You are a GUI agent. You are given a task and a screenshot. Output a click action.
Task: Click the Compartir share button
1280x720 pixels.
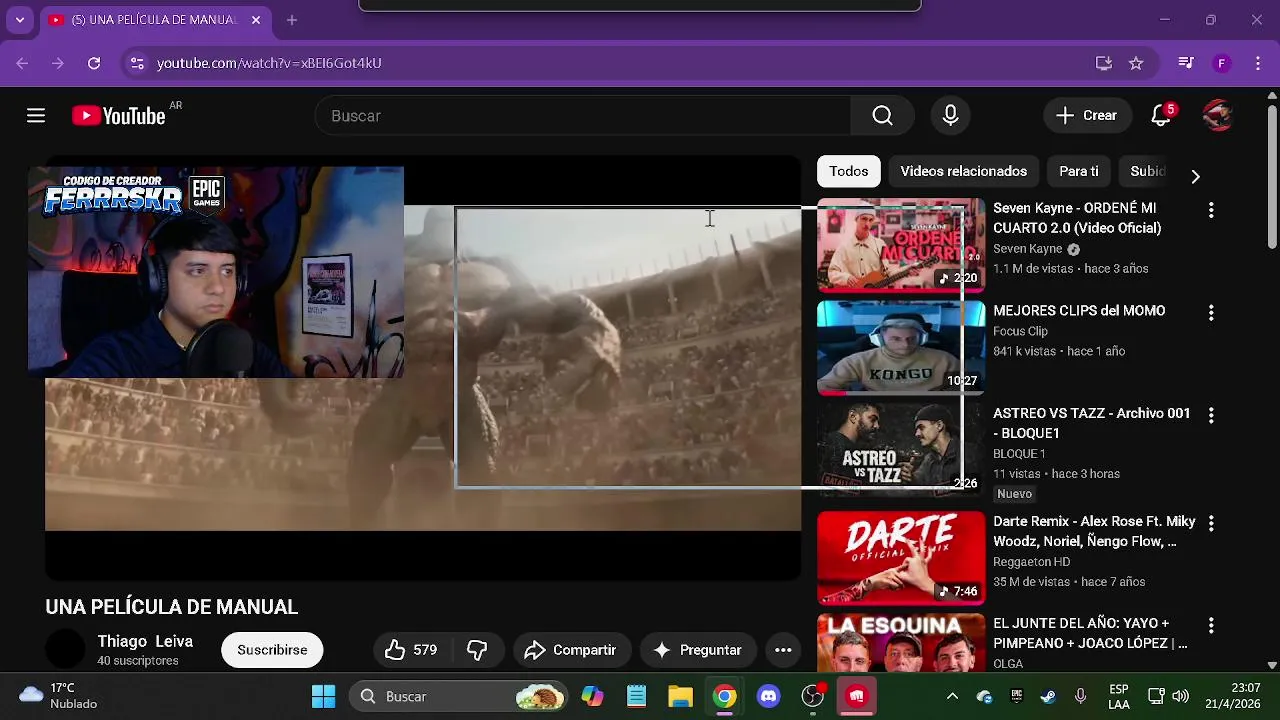[x=571, y=650]
